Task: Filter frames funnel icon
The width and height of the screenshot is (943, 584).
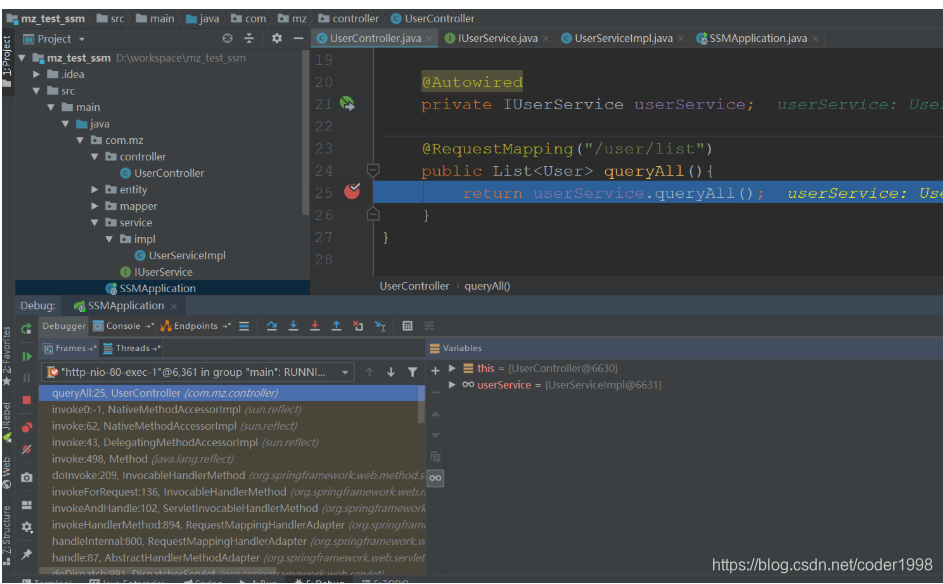Action: pos(413,372)
